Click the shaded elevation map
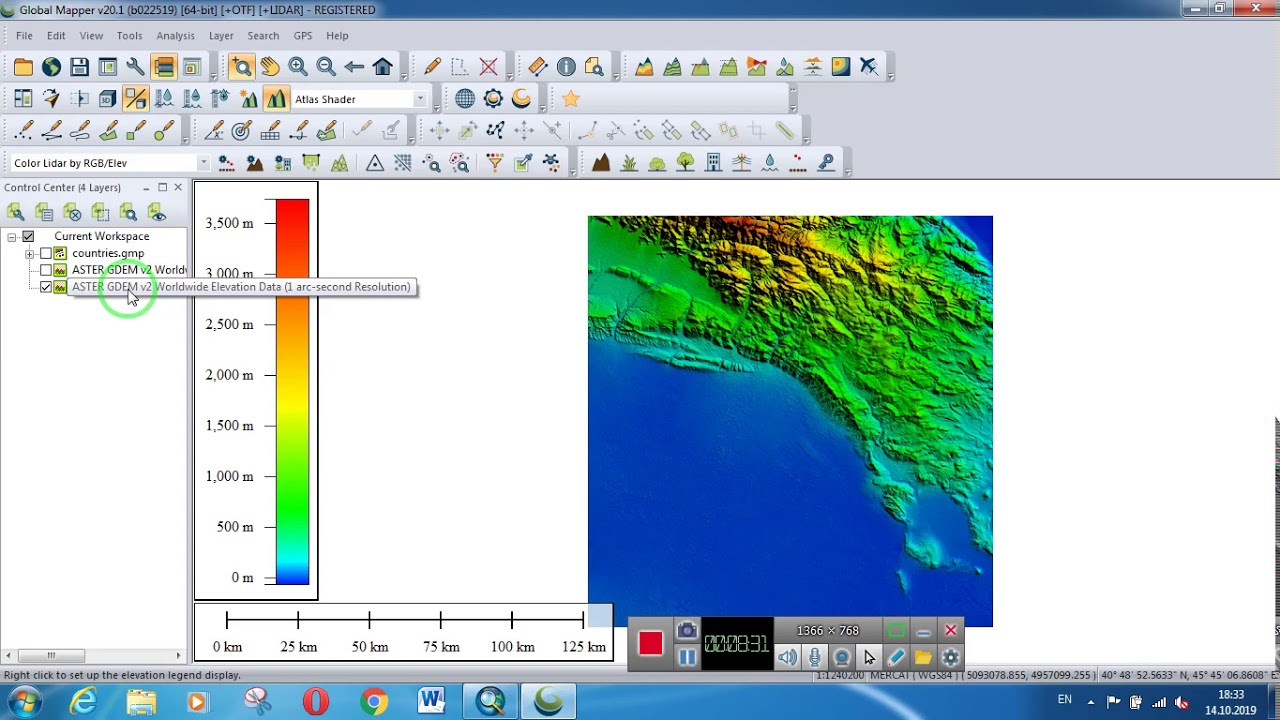Viewport: 1280px width, 720px height. pos(790,421)
